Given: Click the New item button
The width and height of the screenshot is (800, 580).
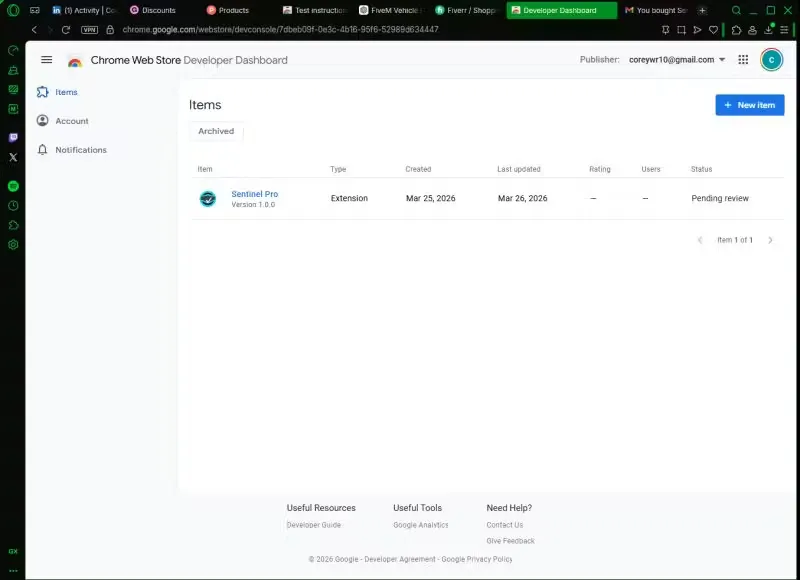Looking at the screenshot, I should [x=749, y=105].
